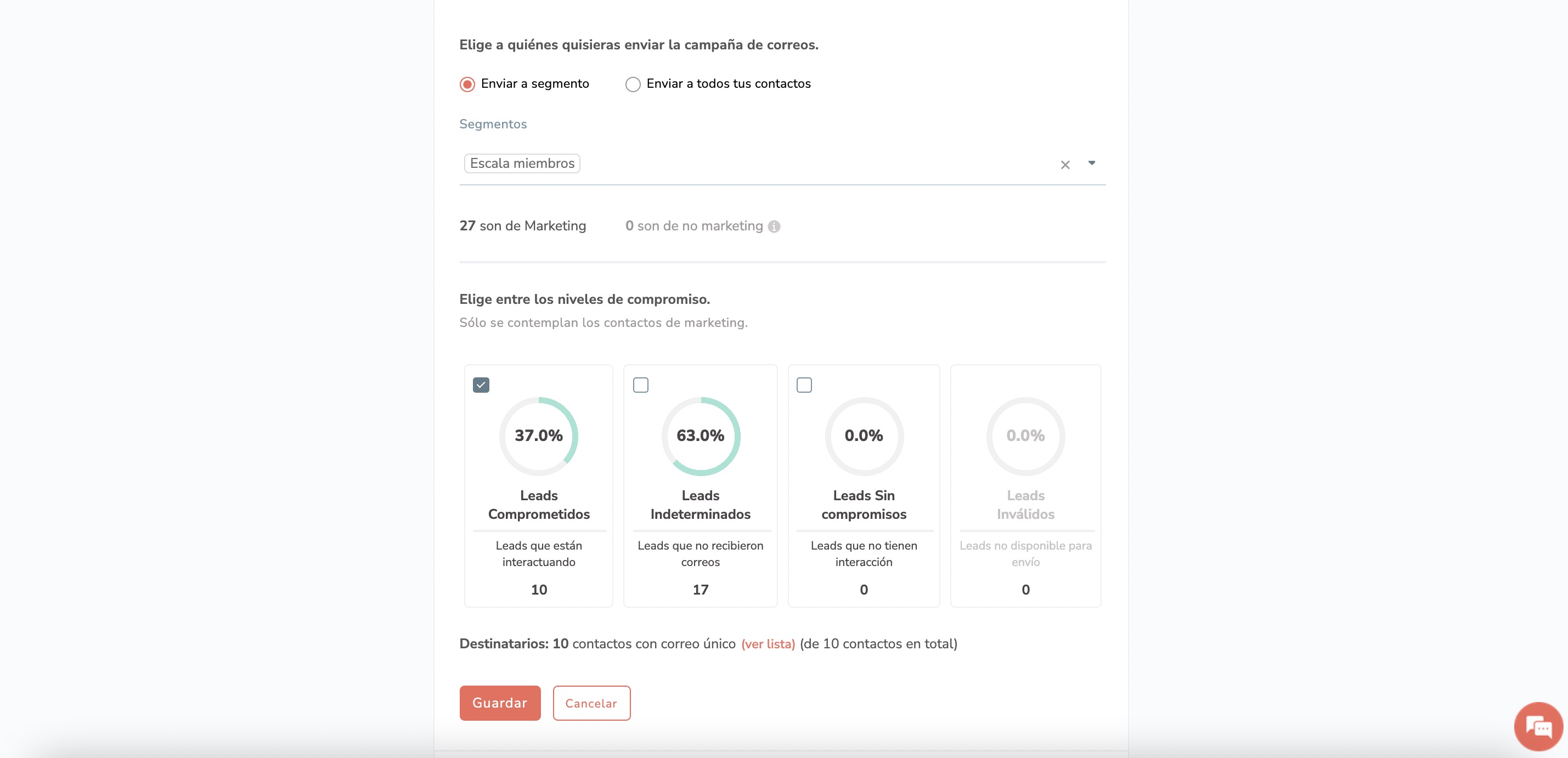Click the 37.0% progress ring

538,436
